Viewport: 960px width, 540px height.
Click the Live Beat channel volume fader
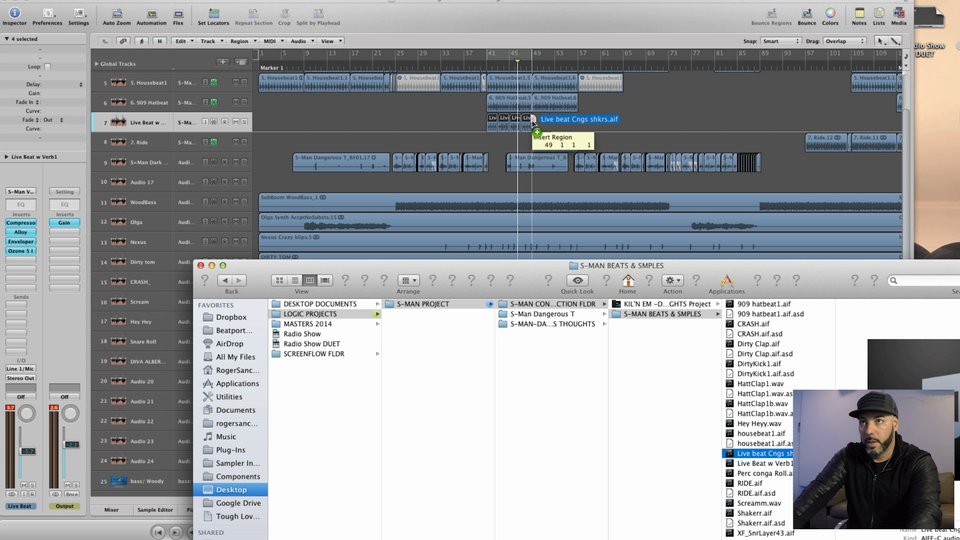(x=28, y=451)
